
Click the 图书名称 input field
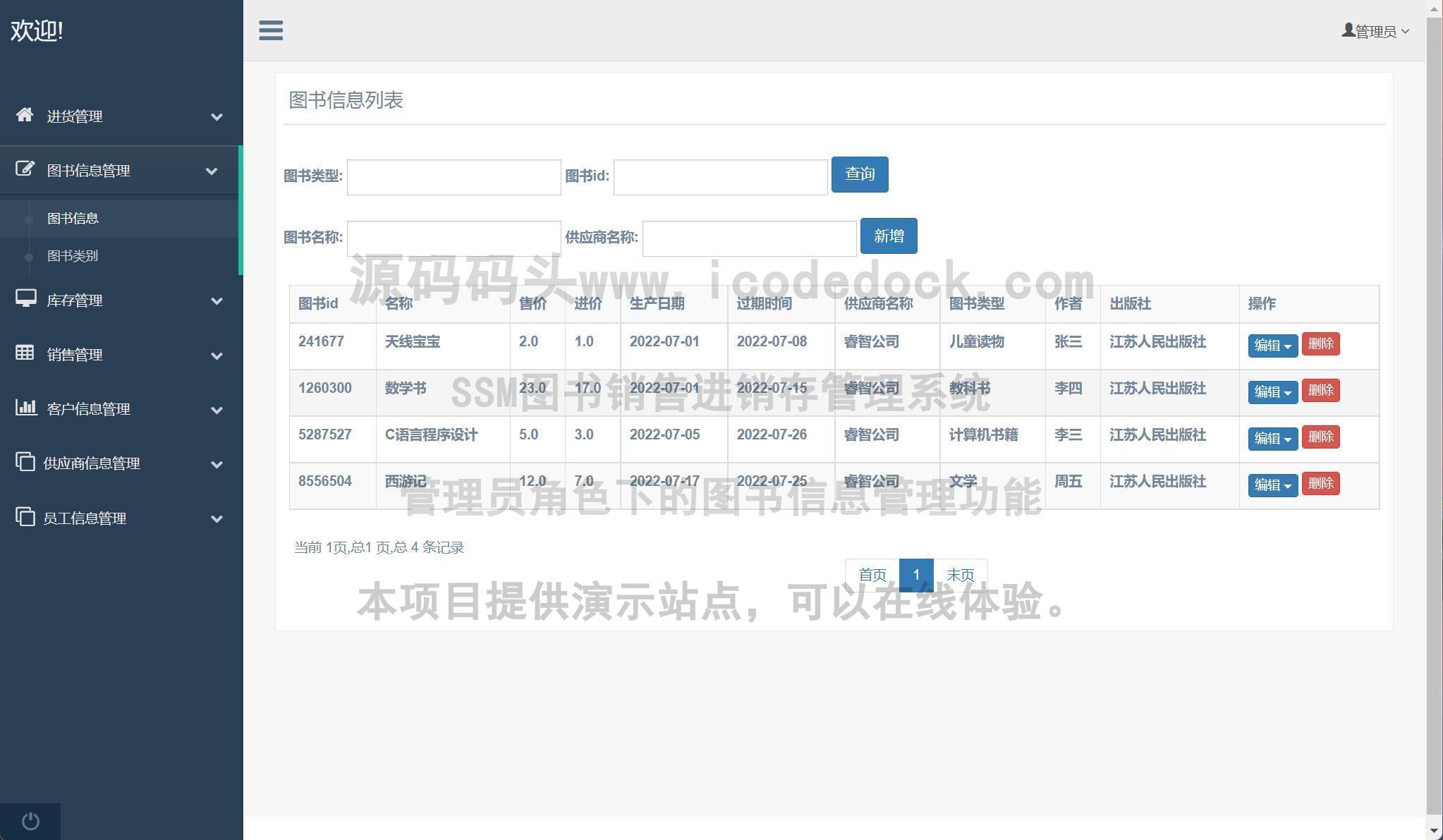453,238
